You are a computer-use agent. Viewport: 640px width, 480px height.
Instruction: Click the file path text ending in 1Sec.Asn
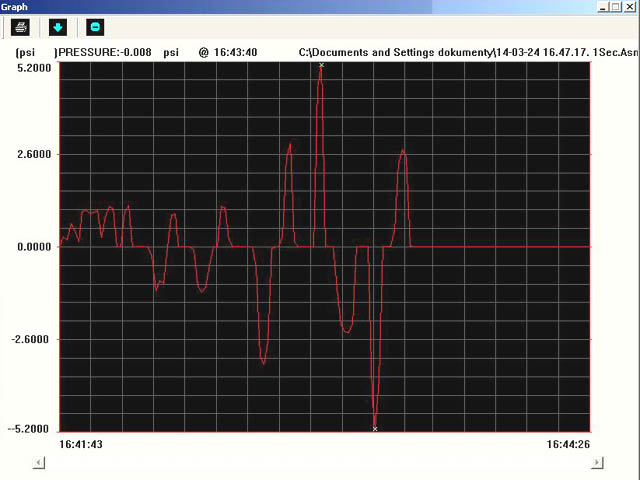(468, 52)
